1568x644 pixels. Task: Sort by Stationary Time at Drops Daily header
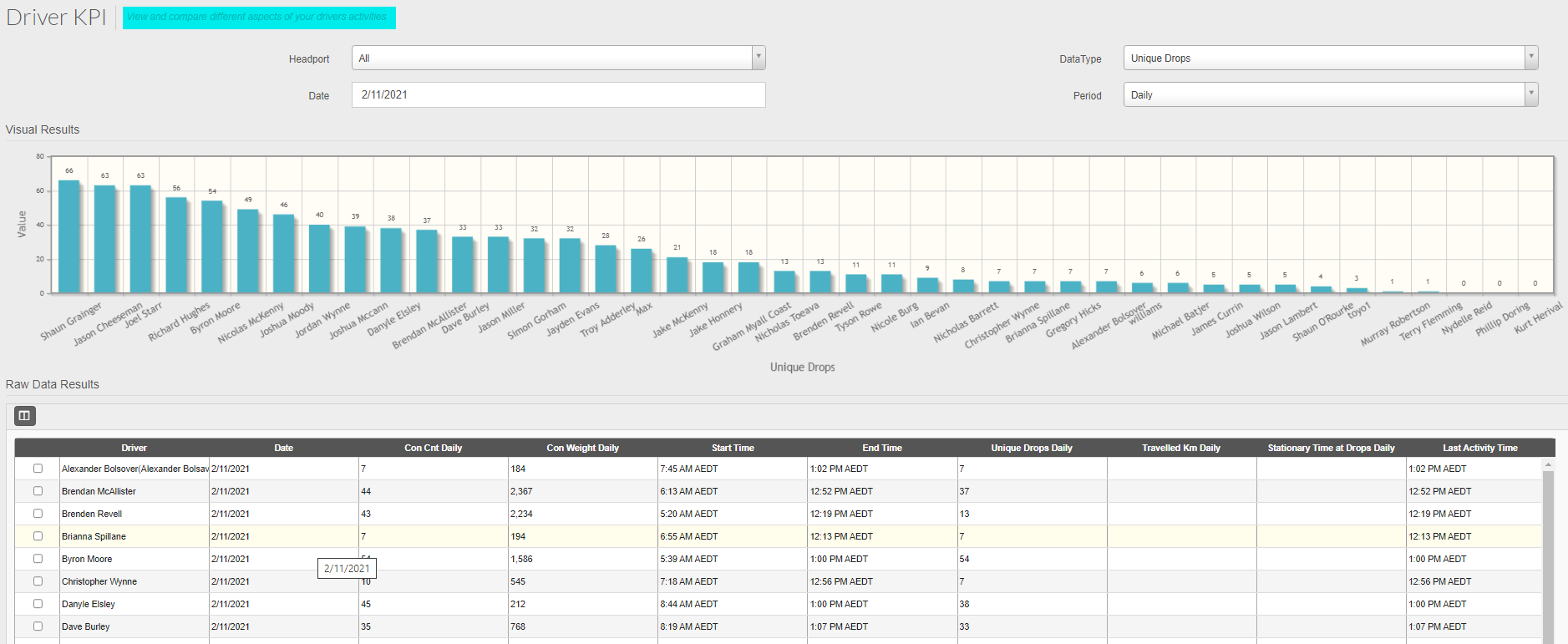click(1332, 448)
